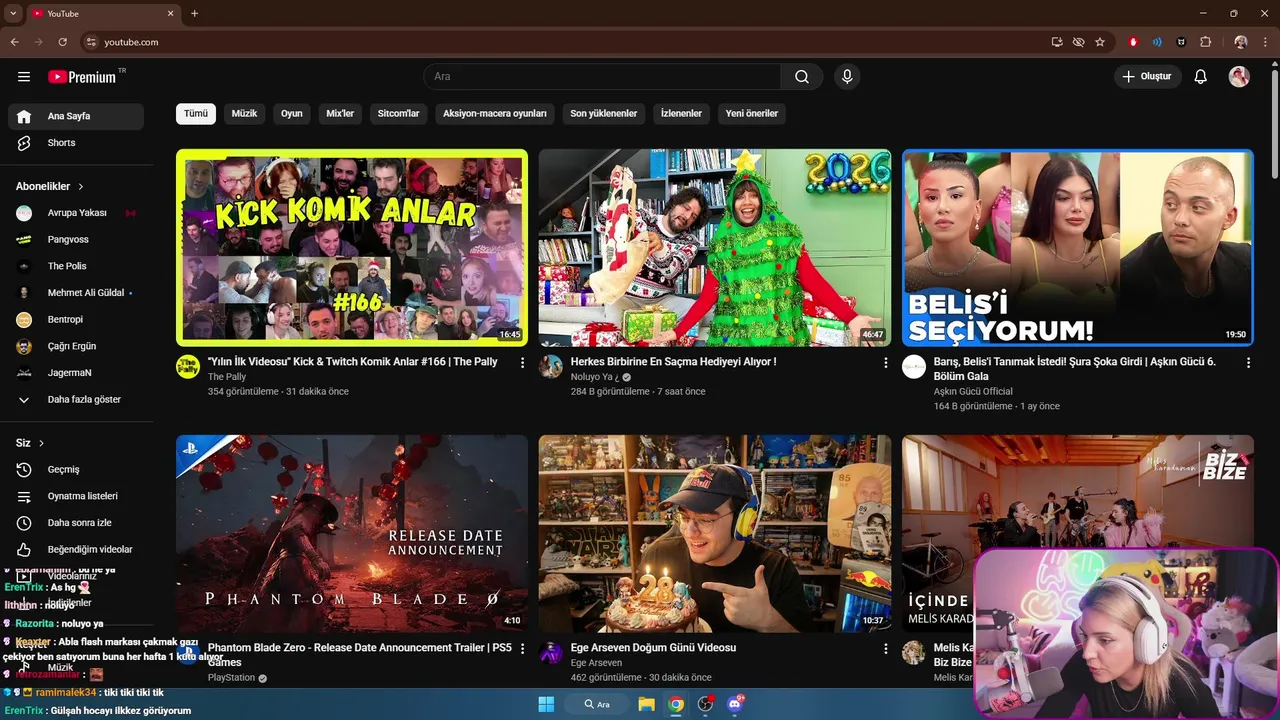The image size is (1280, 720).
Task: Open Beğendiğim videolar liked videos
Action: (x=76, y=549)
